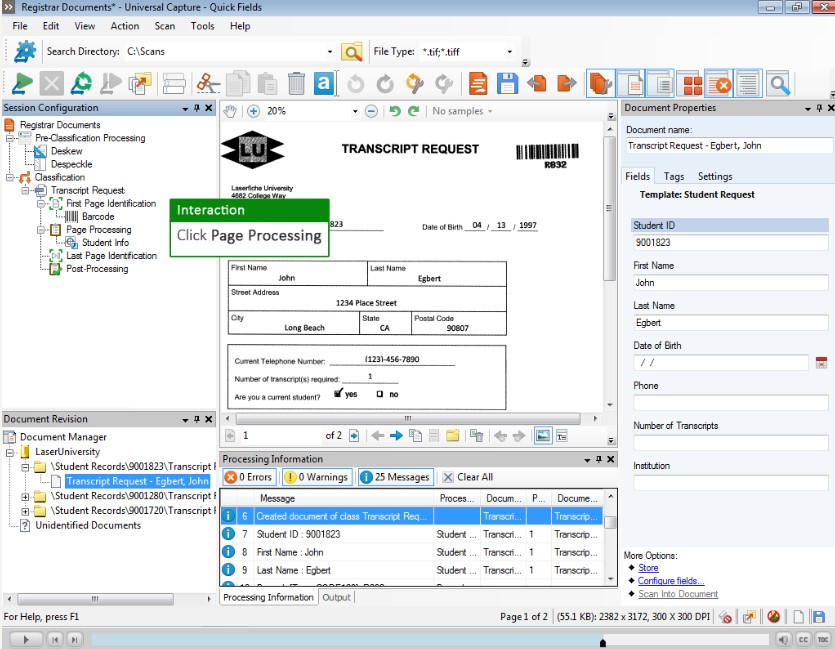
Task: Open the Tools menu
Action: (x=202, y=26)
